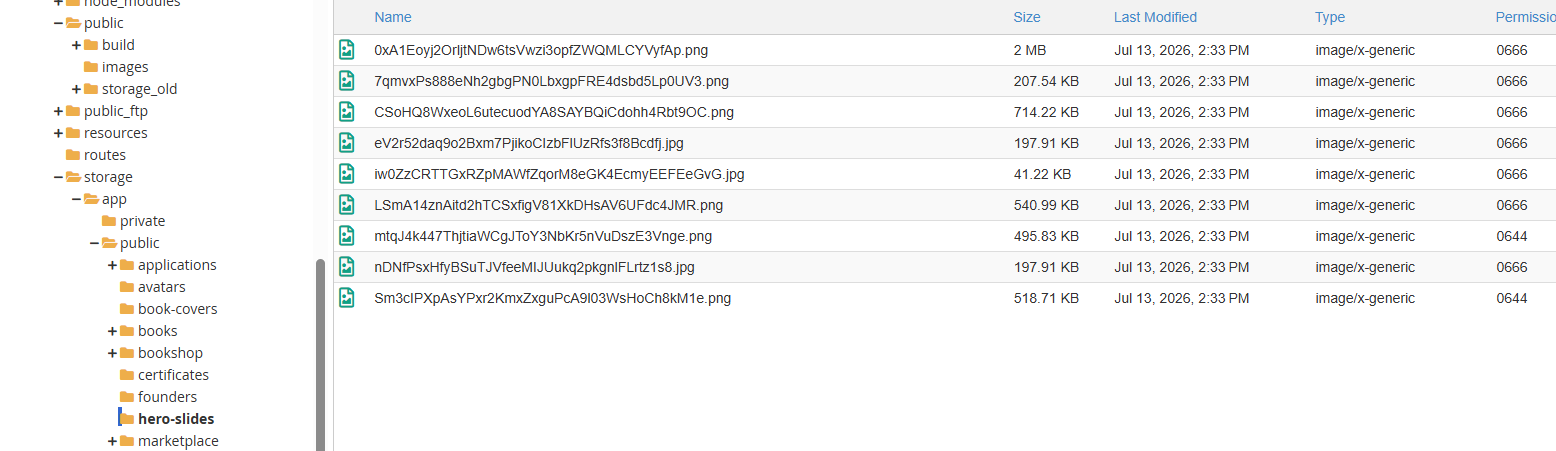The width and height of the screenshot is (1556, 451).
Task: Expand the bookshop folder node
Action: coord(113,353)
